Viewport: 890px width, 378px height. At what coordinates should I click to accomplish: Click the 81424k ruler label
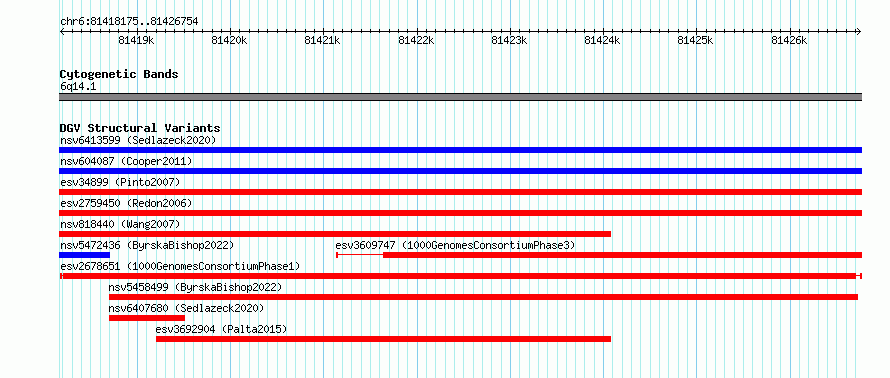pos(603,40)
